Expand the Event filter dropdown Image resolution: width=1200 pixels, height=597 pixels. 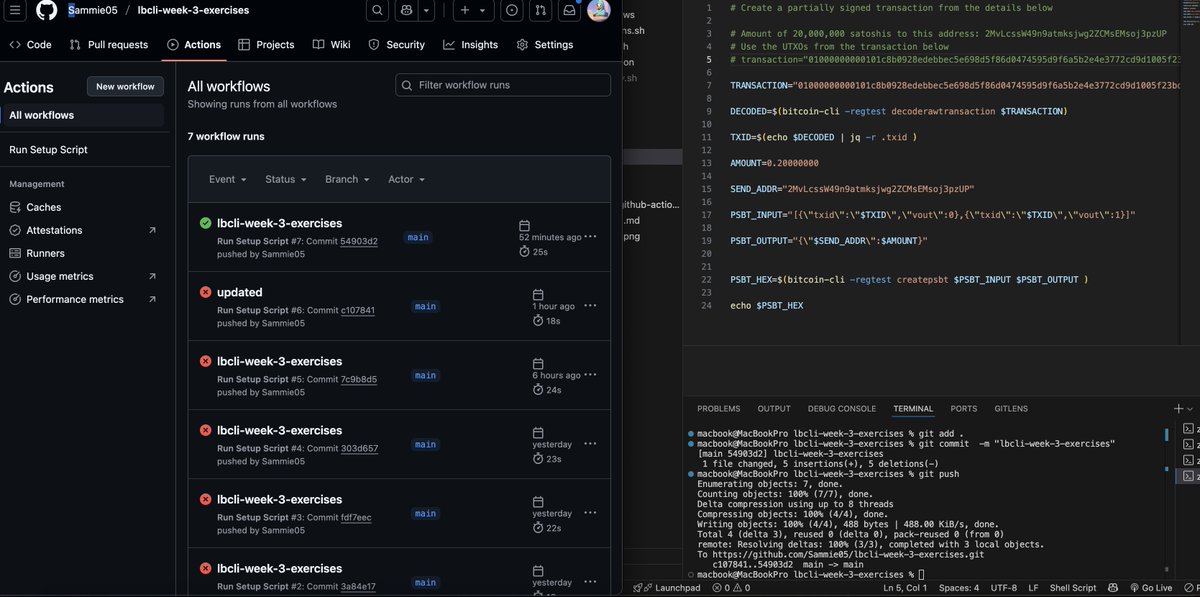pos(227,179)
